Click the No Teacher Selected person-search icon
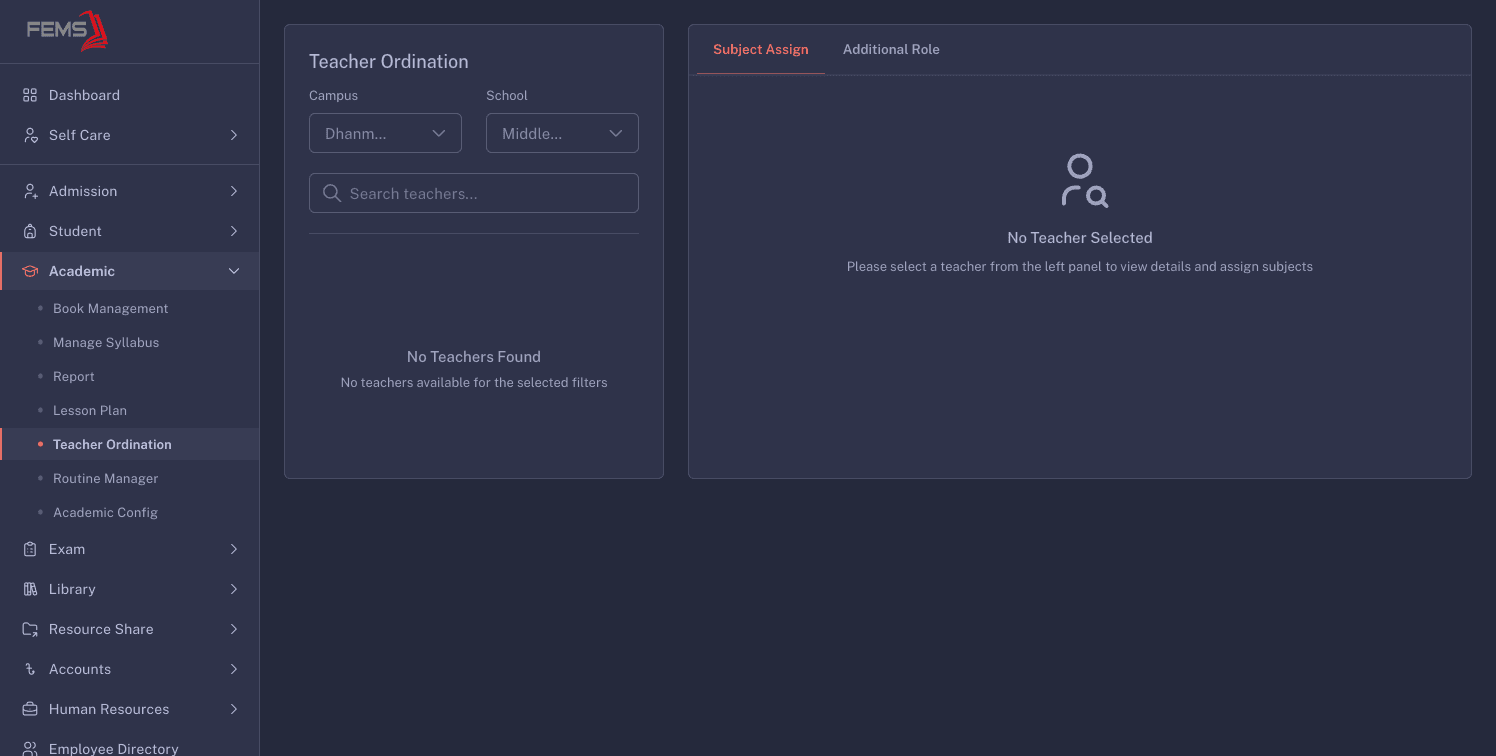1496x756 pixels. [1084, 181]
